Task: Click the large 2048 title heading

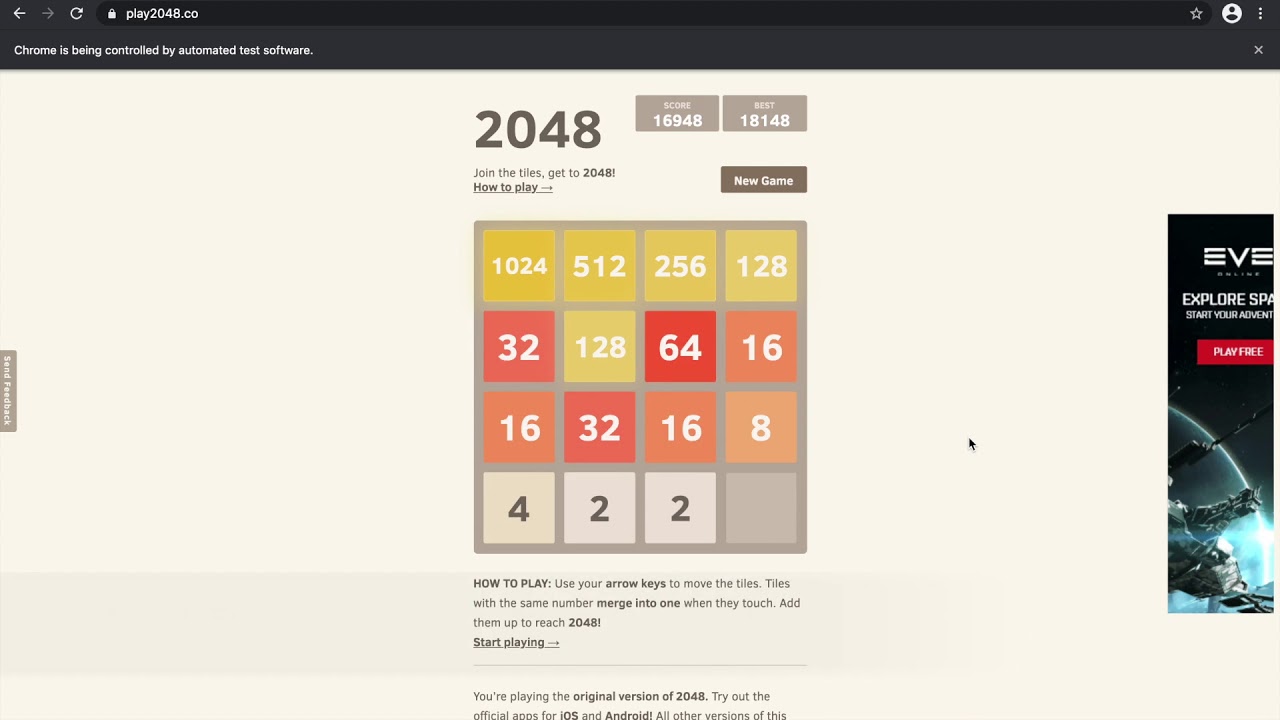Action: coord(538,129)
